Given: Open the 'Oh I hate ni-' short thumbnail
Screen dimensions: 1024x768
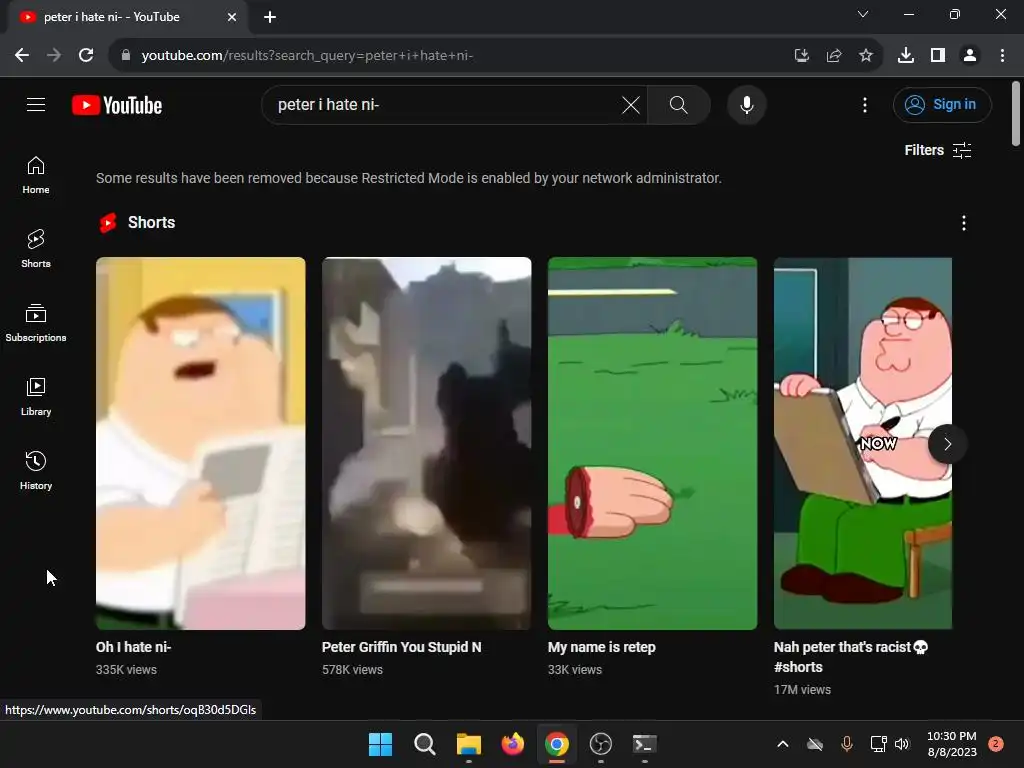Looking at the screenshot, I should tap(200, 443).
